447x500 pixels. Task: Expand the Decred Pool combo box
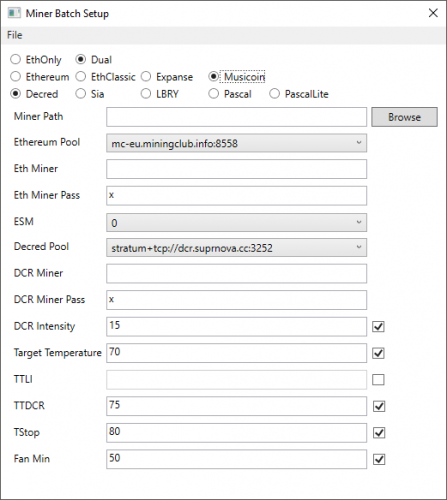click(236, 248)
